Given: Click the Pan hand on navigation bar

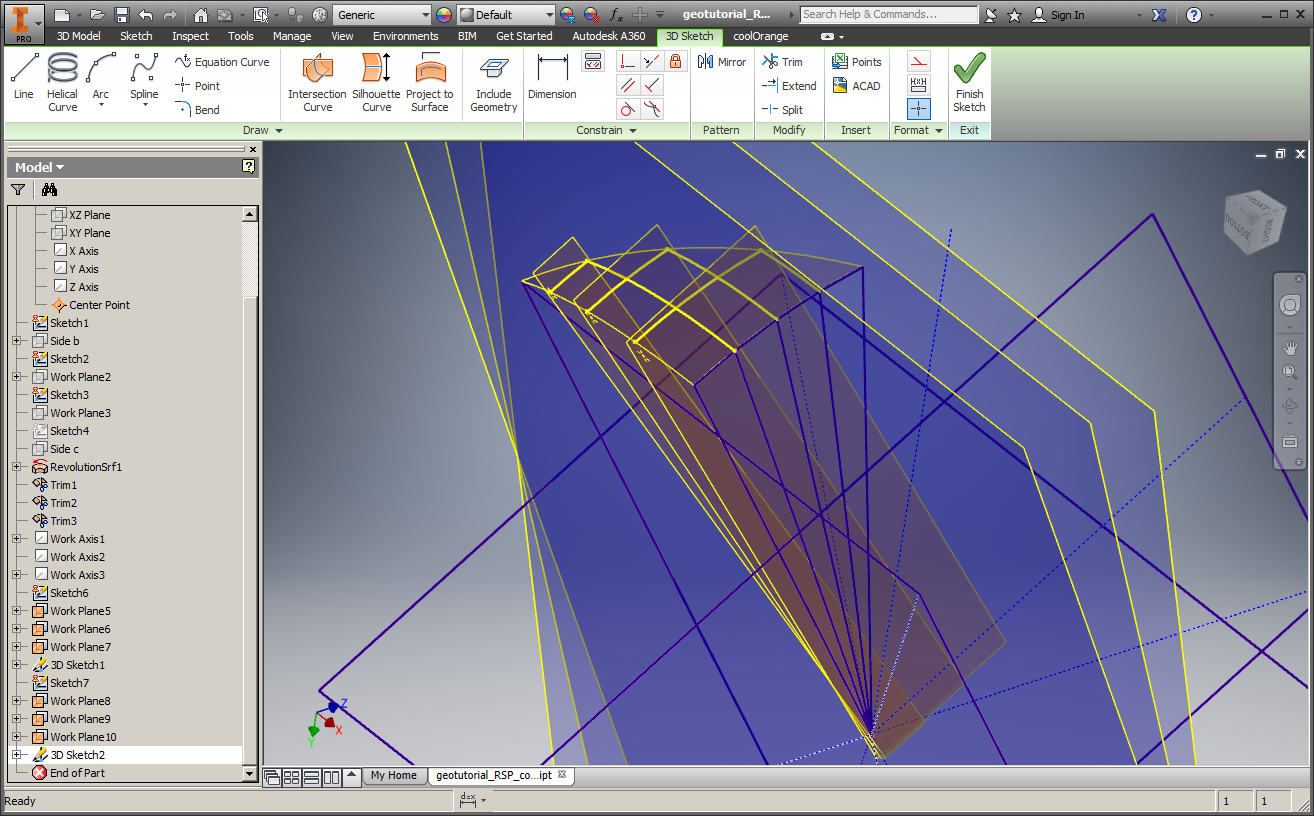Looking at the screenshot, I should [1290, 347].
